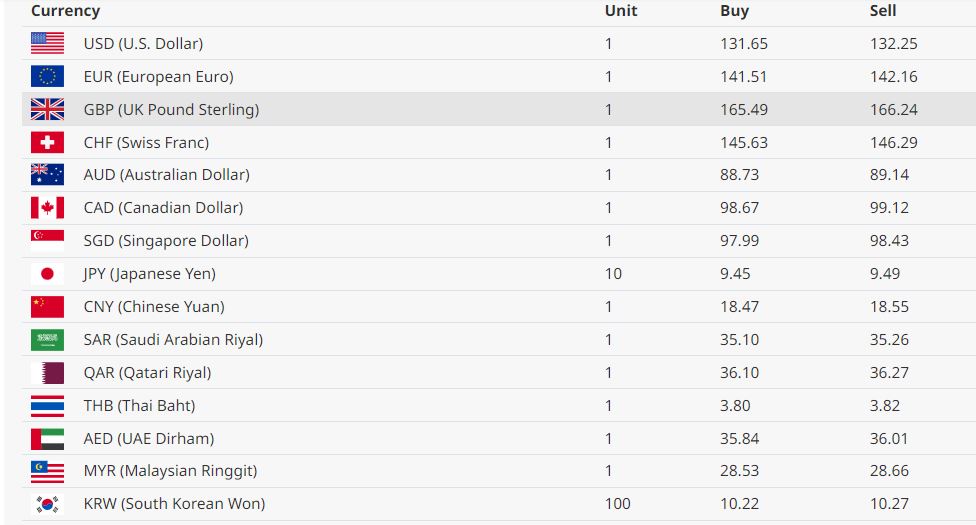Click the European Union flag icon
Screen dimensions: 976x525
pos(47,76)
